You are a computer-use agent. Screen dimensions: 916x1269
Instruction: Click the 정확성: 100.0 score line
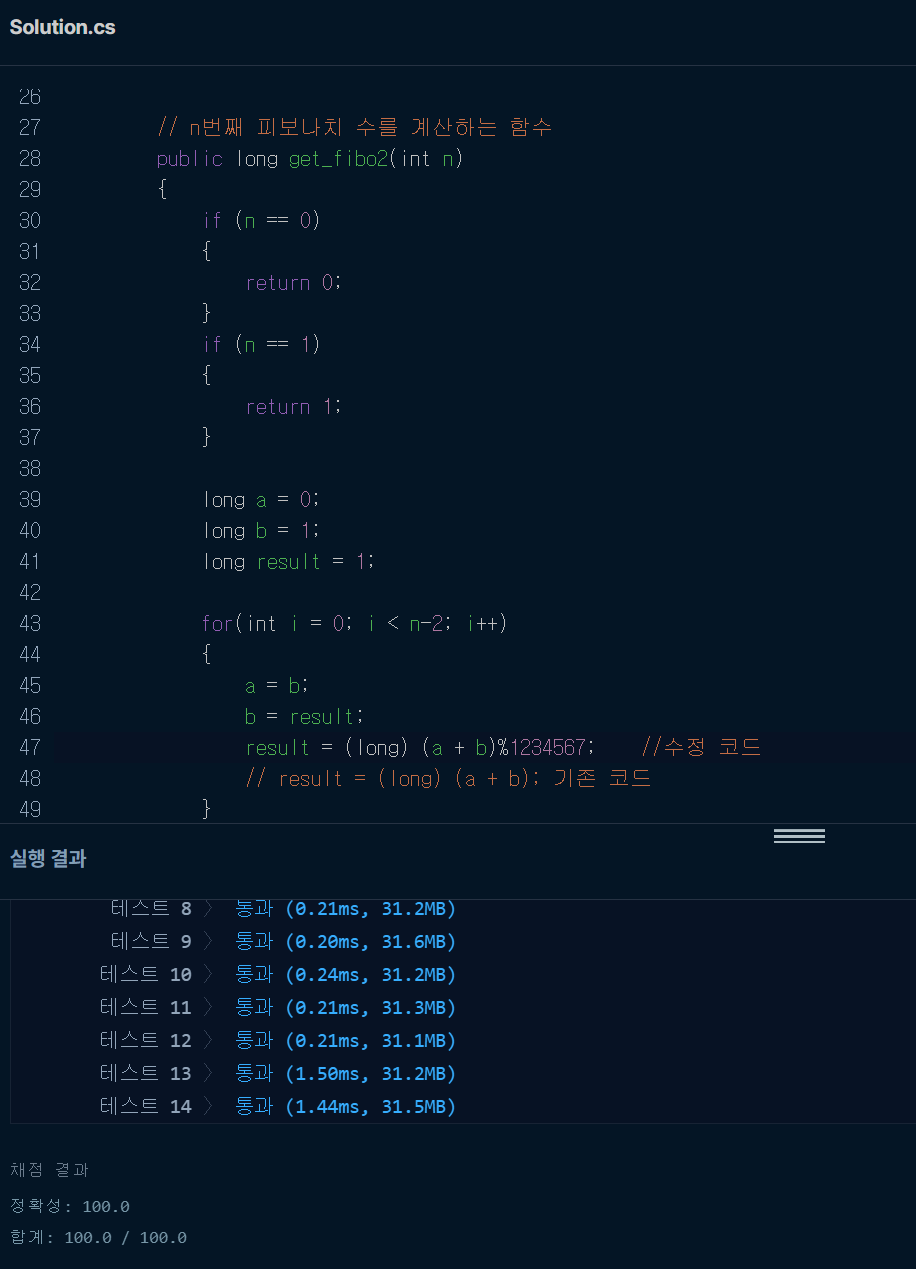point(70,1207)
